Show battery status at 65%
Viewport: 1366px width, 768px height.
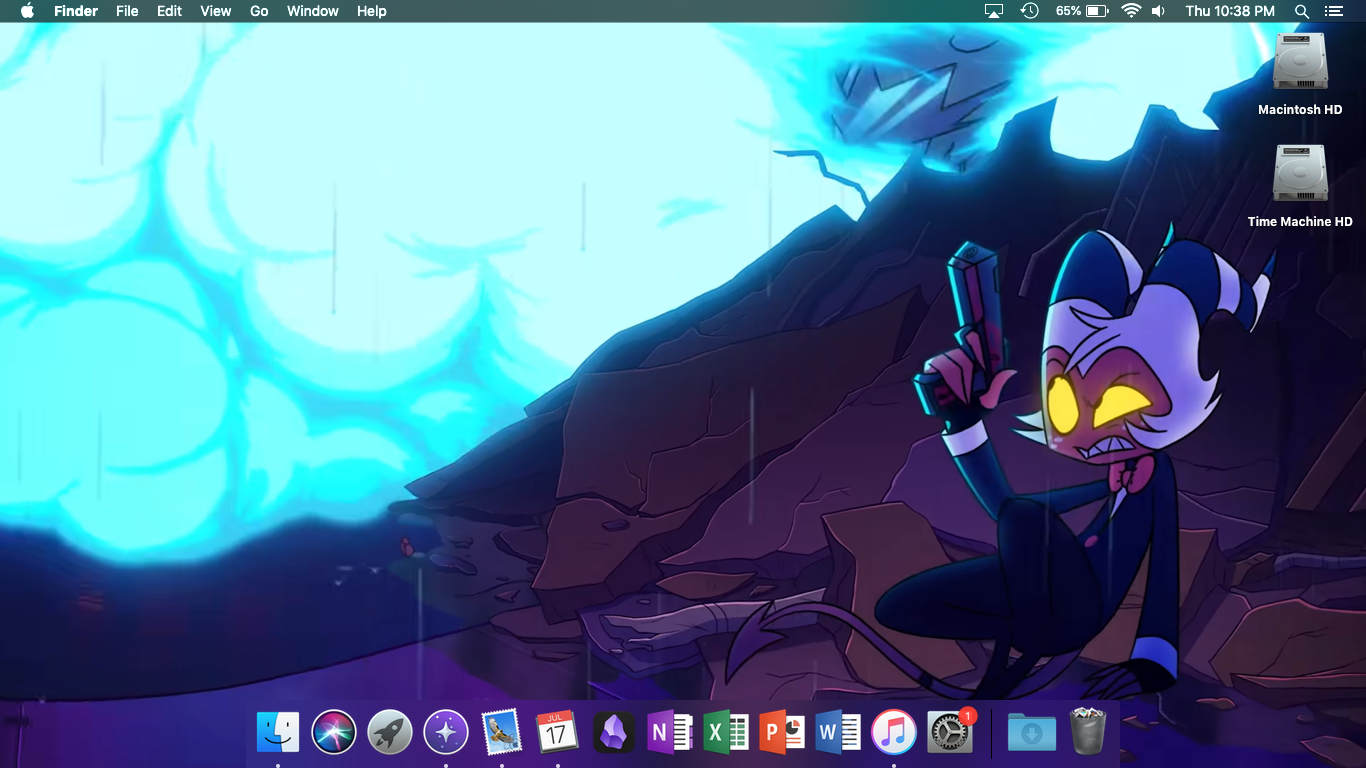(1082, 11)
